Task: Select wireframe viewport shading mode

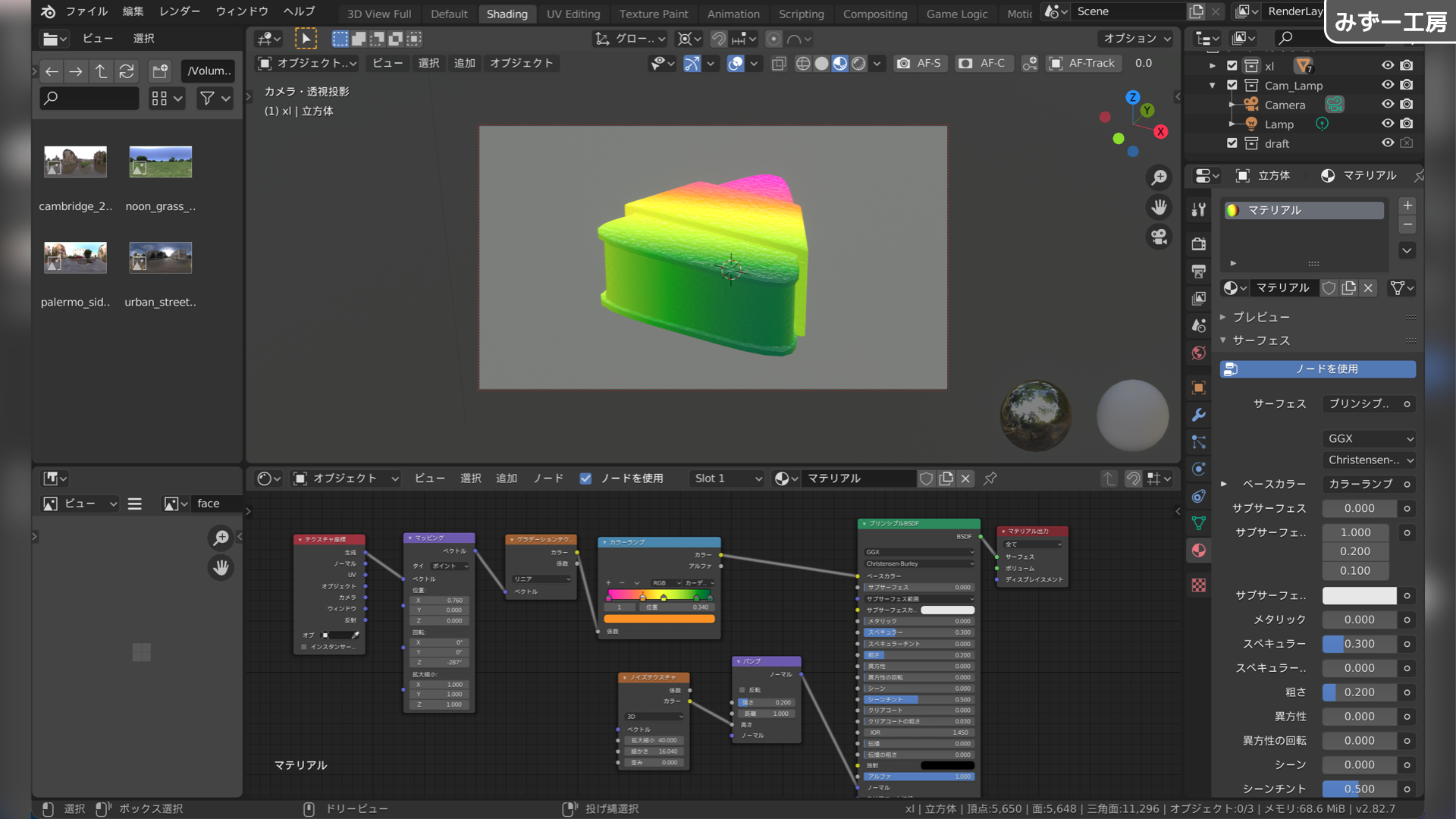Action: click(803, 64)
